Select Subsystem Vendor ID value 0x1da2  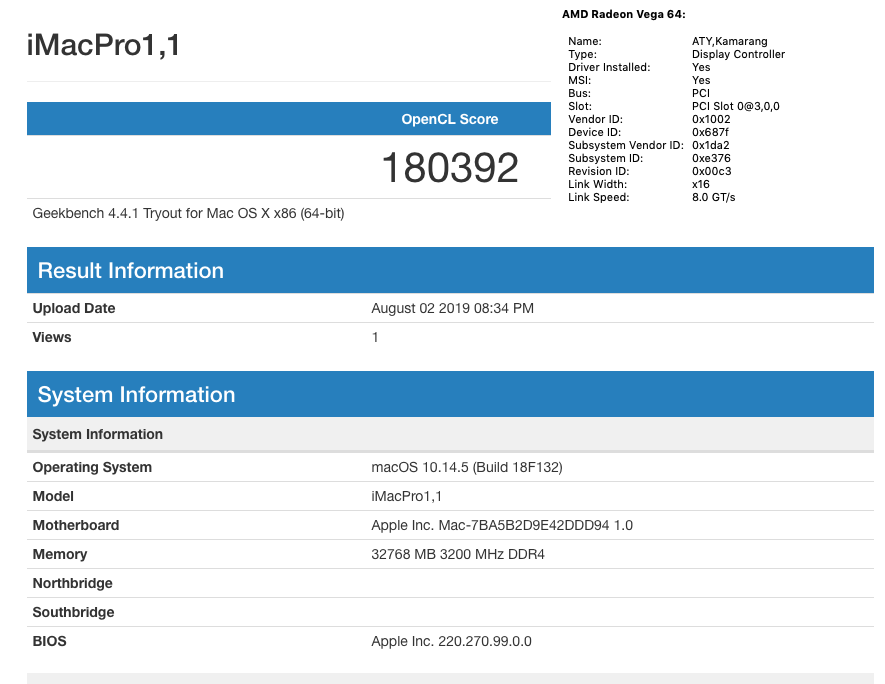tap(711, 145)
